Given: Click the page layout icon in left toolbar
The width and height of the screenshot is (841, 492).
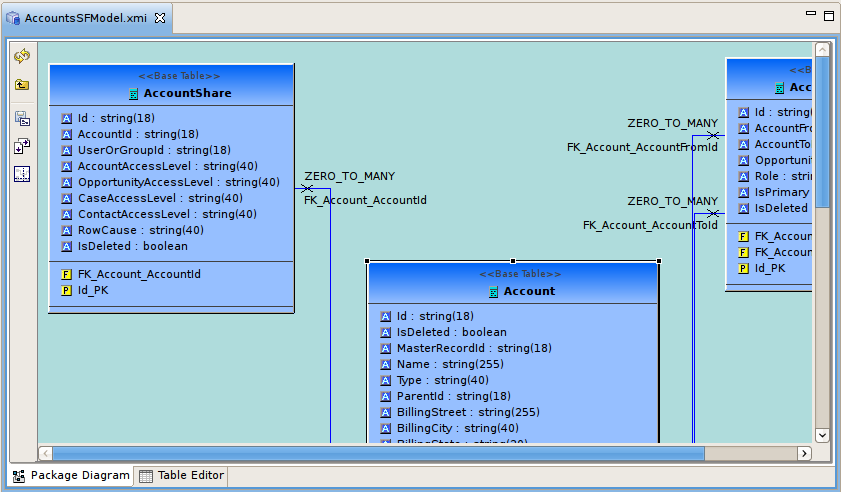Looking at the screenshot, I should pyautogui.click(x=22, y=146).
